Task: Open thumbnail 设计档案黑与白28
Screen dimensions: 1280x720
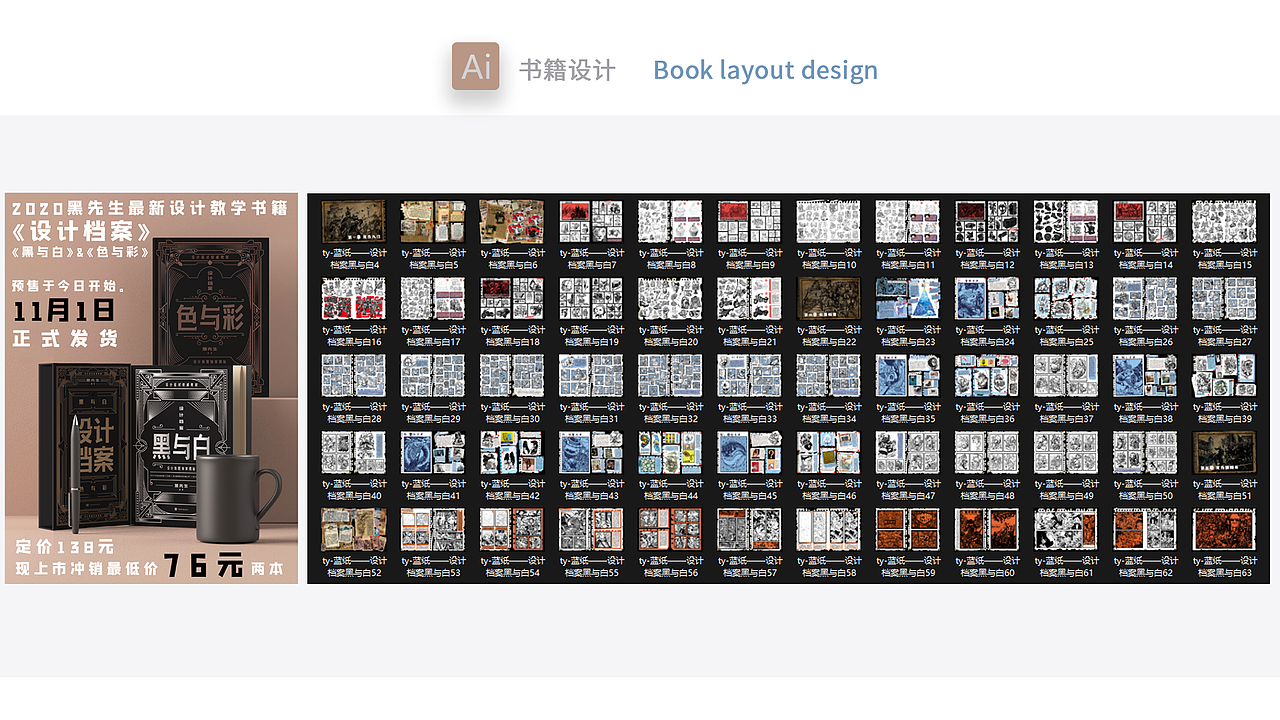Action: coord(353,375)
